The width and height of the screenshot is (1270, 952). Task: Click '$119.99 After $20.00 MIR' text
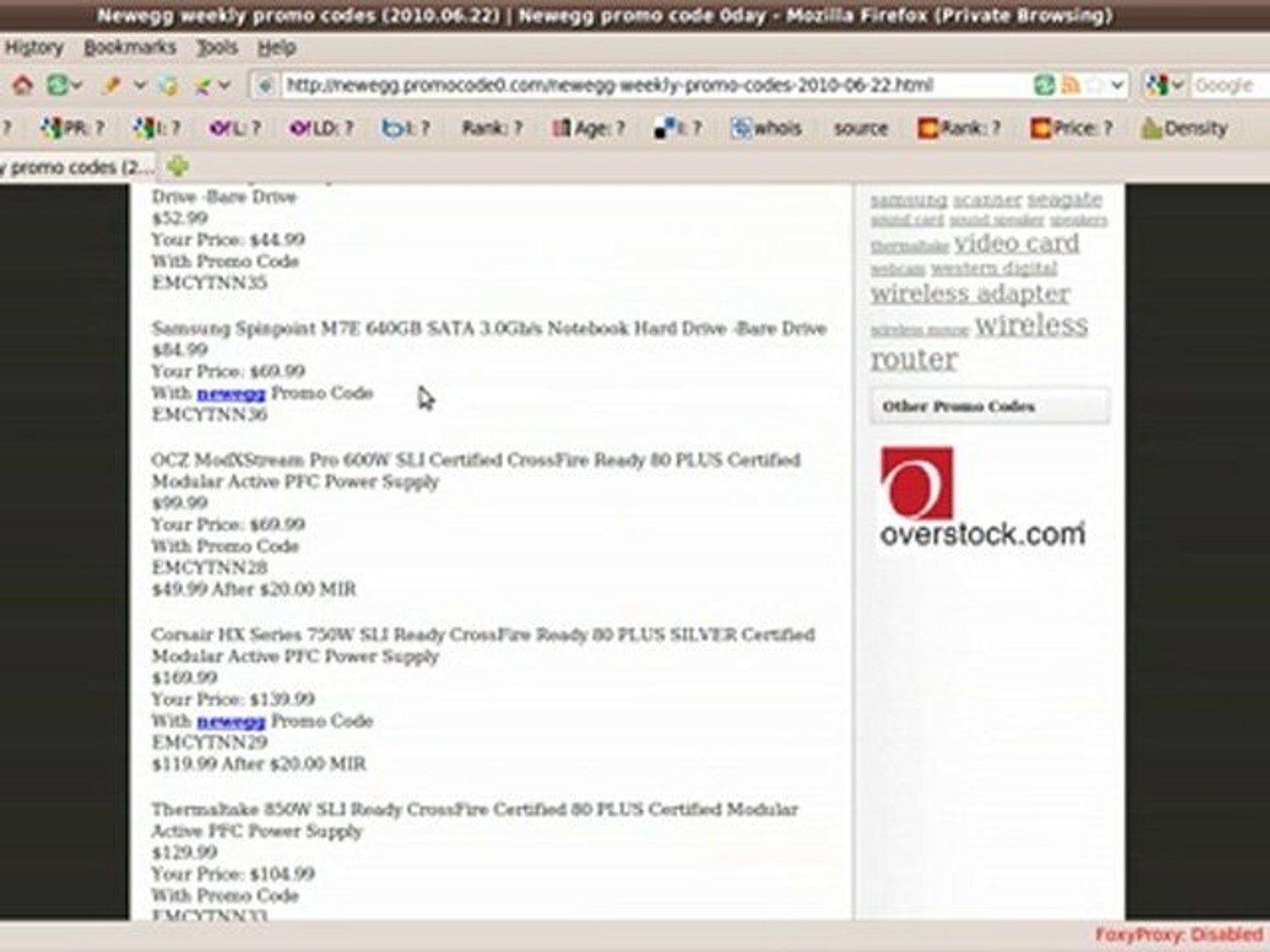click(258, 764)
